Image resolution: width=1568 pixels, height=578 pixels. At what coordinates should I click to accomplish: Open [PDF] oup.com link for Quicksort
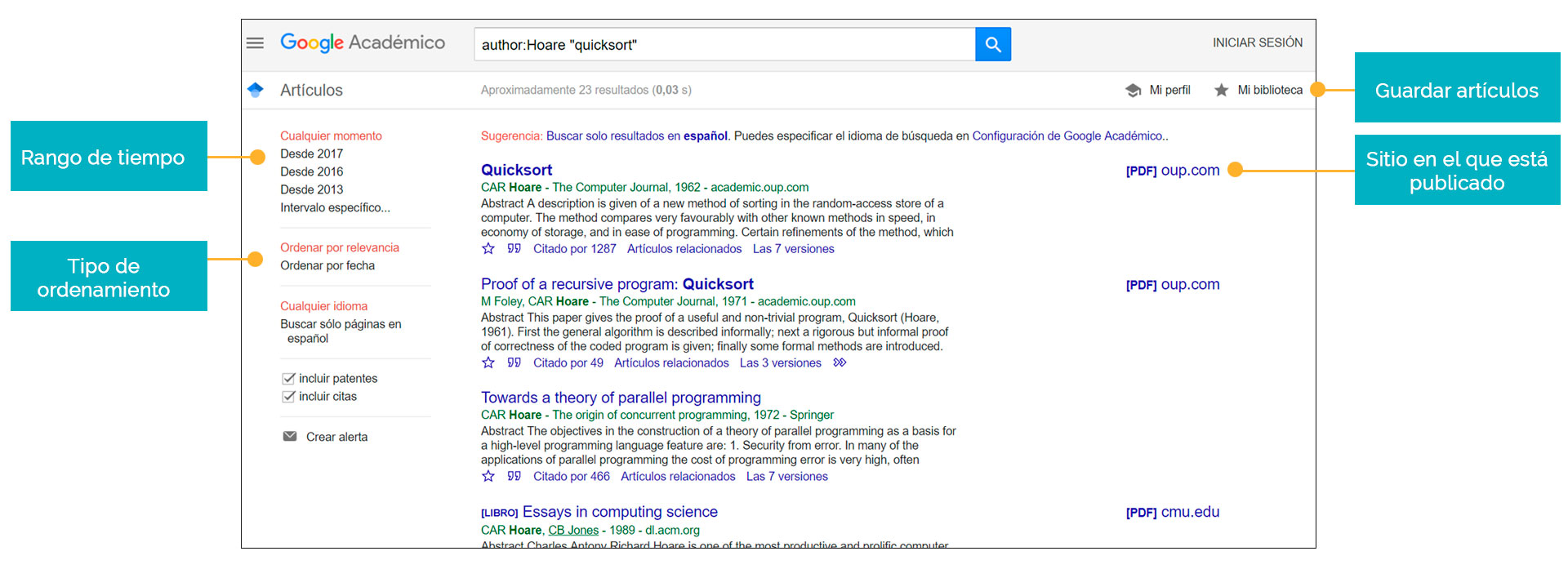pos(1173,170)
